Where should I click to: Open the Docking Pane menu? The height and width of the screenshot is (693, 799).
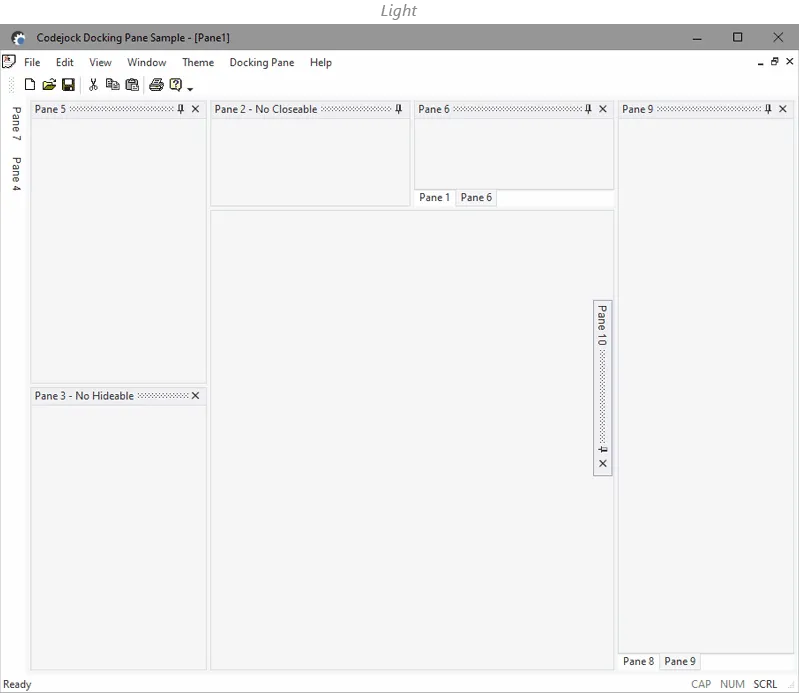coord(261,62)
